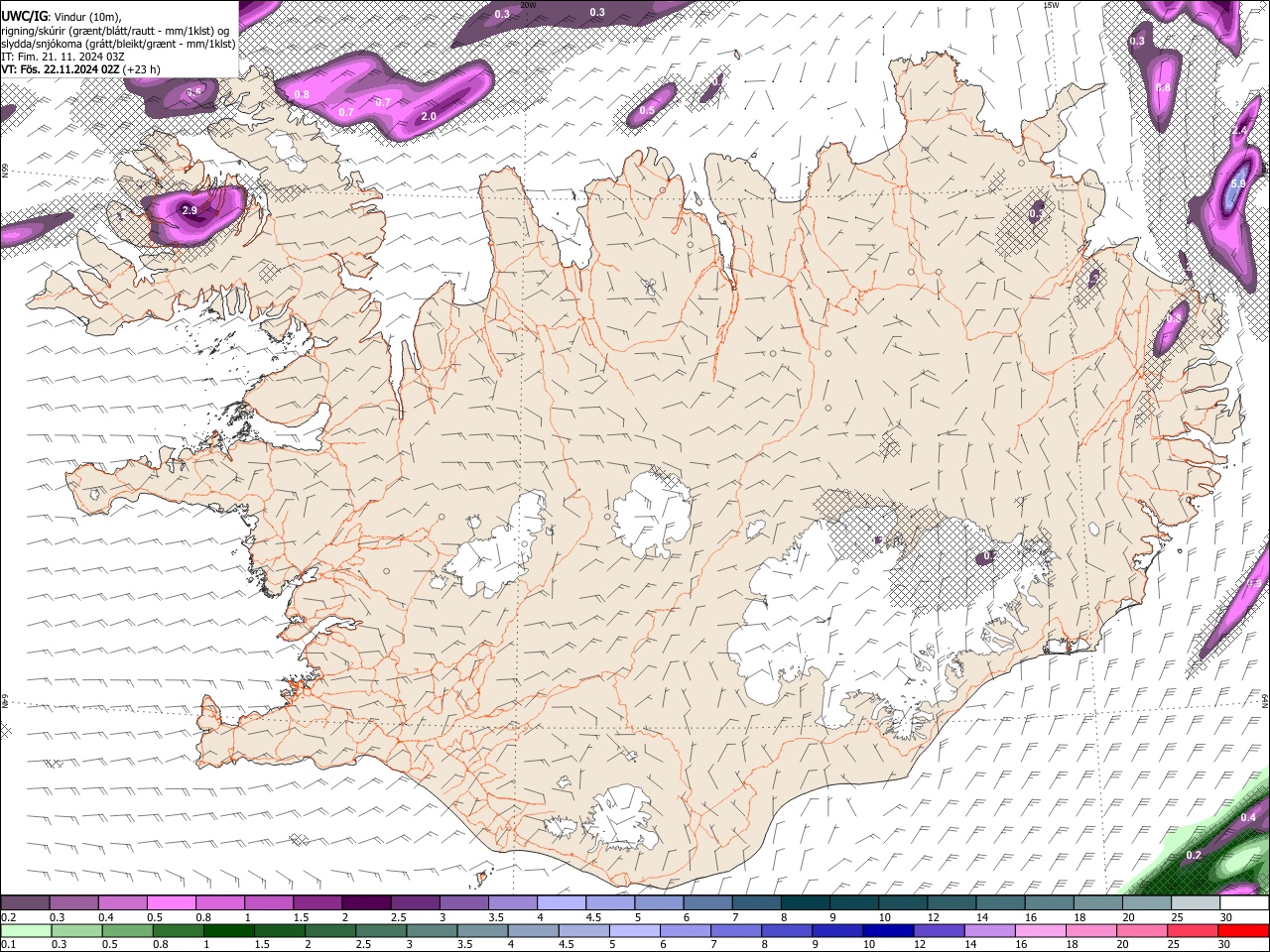Pick darkest green 1 swatch in rain scale

228,930
